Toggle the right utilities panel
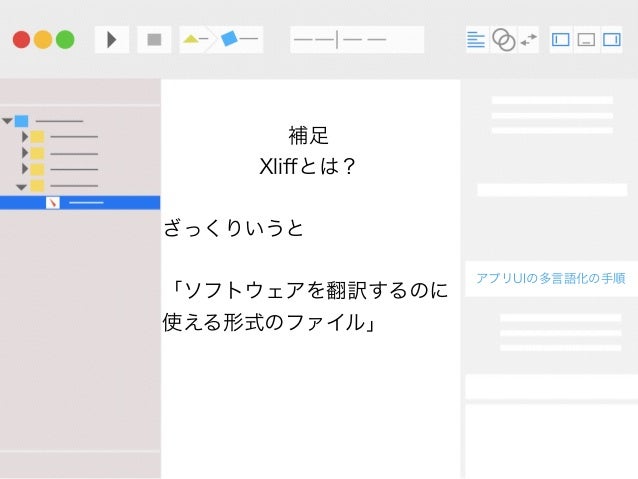Screen dimensions: 638x479 tap(612, 39)
